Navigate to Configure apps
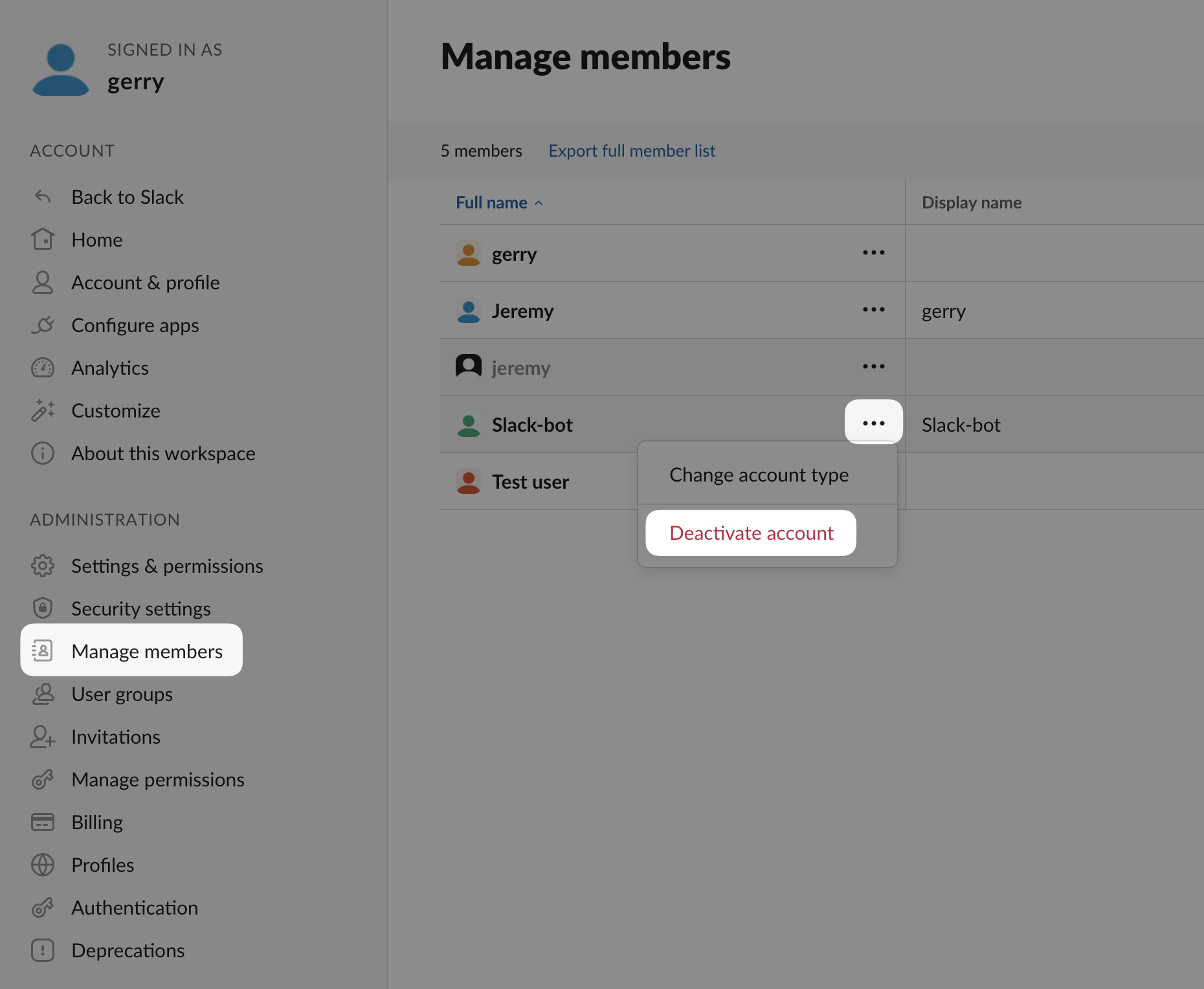 point(135,325)
